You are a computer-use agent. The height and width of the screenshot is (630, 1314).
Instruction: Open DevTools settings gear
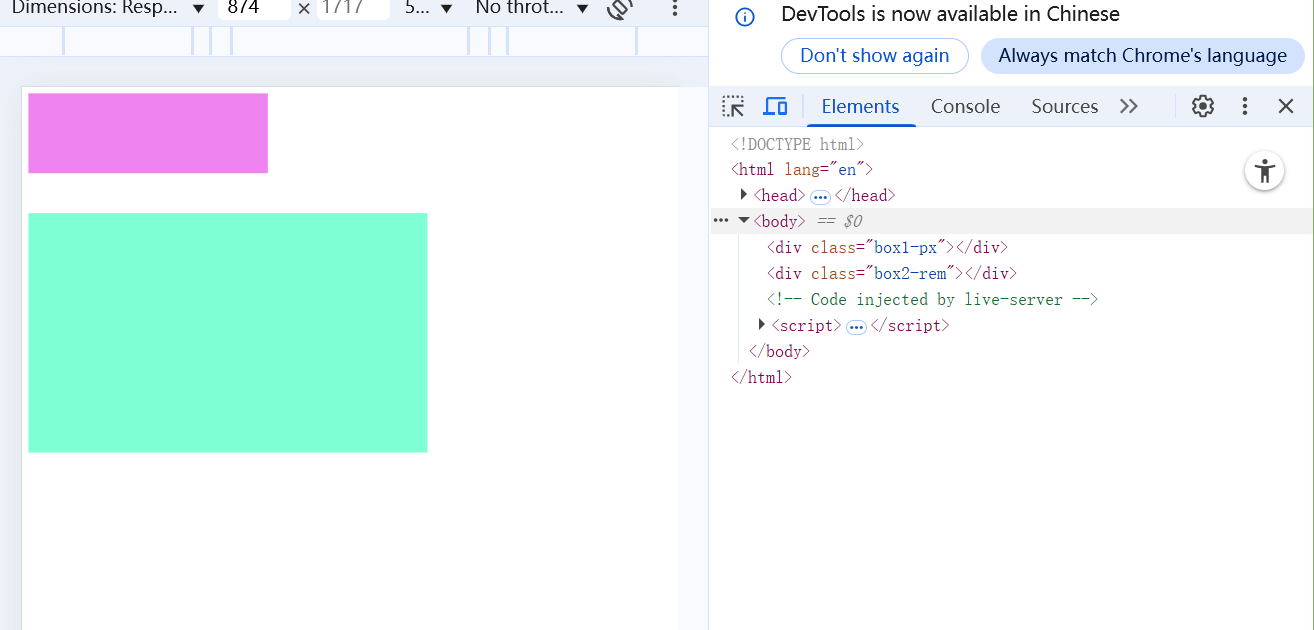tap(1203, 106)
